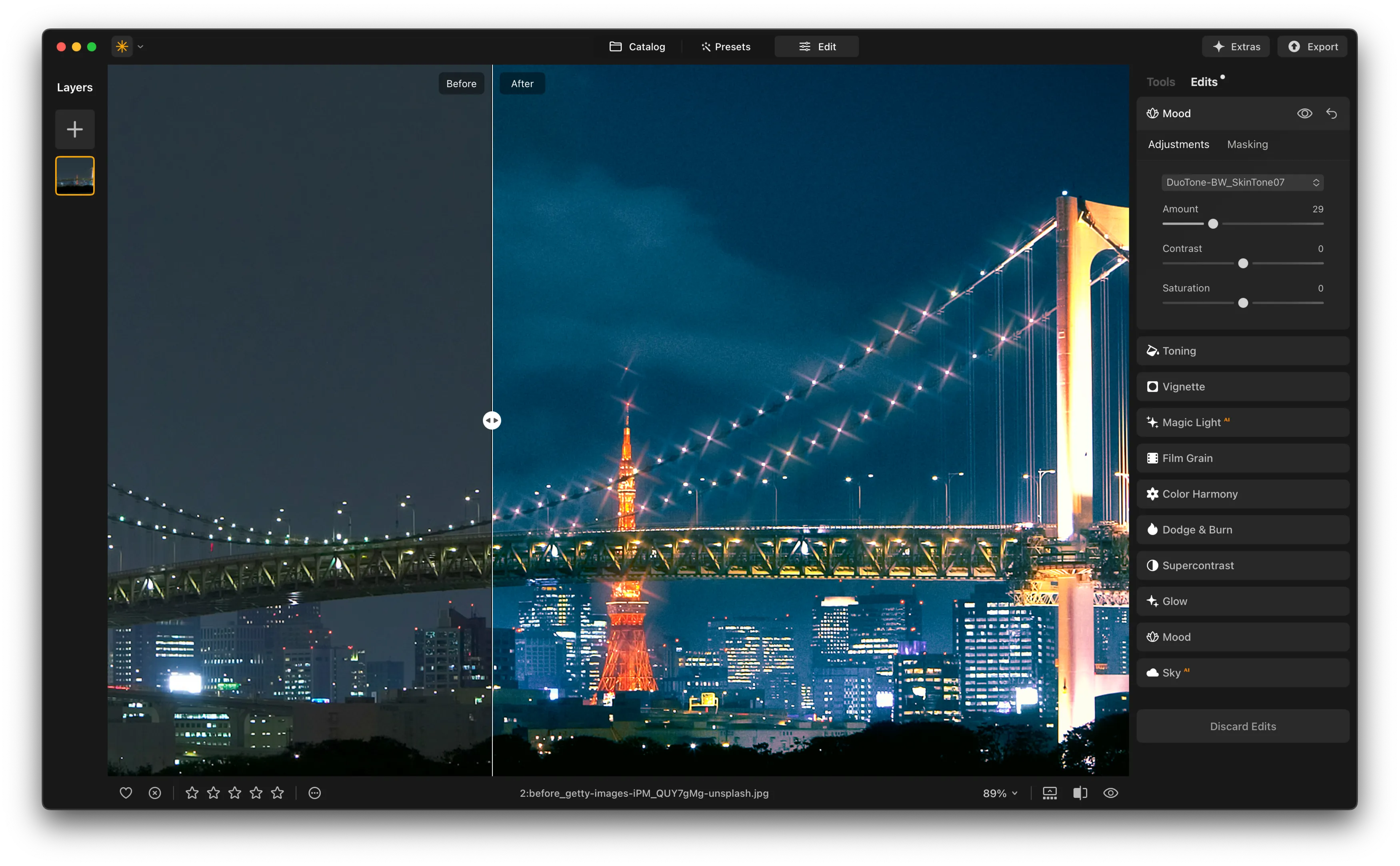Click the Discard Edits button
The height and width of the screenshot is (866, 1400).
(1242, 726)
